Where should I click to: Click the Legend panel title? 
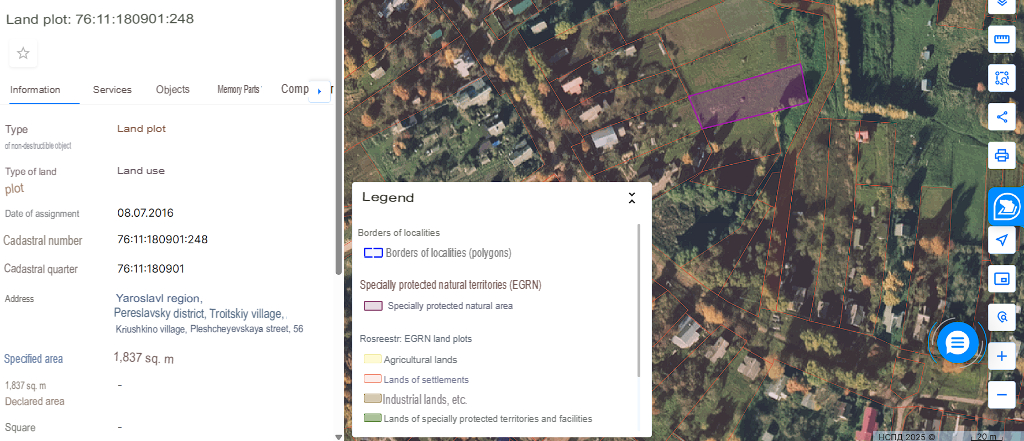[x=388, y=197]
